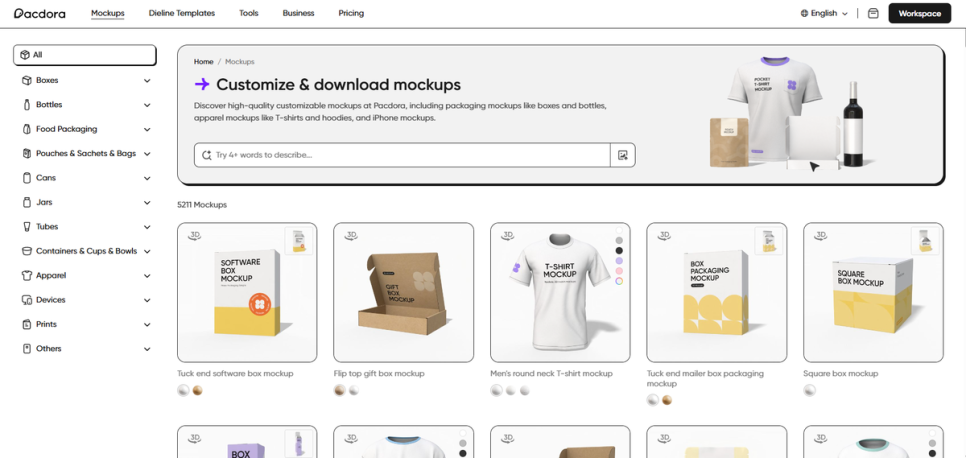Click the Apparel shirt icon
The image size is (966, 458).
click(26, 276)
